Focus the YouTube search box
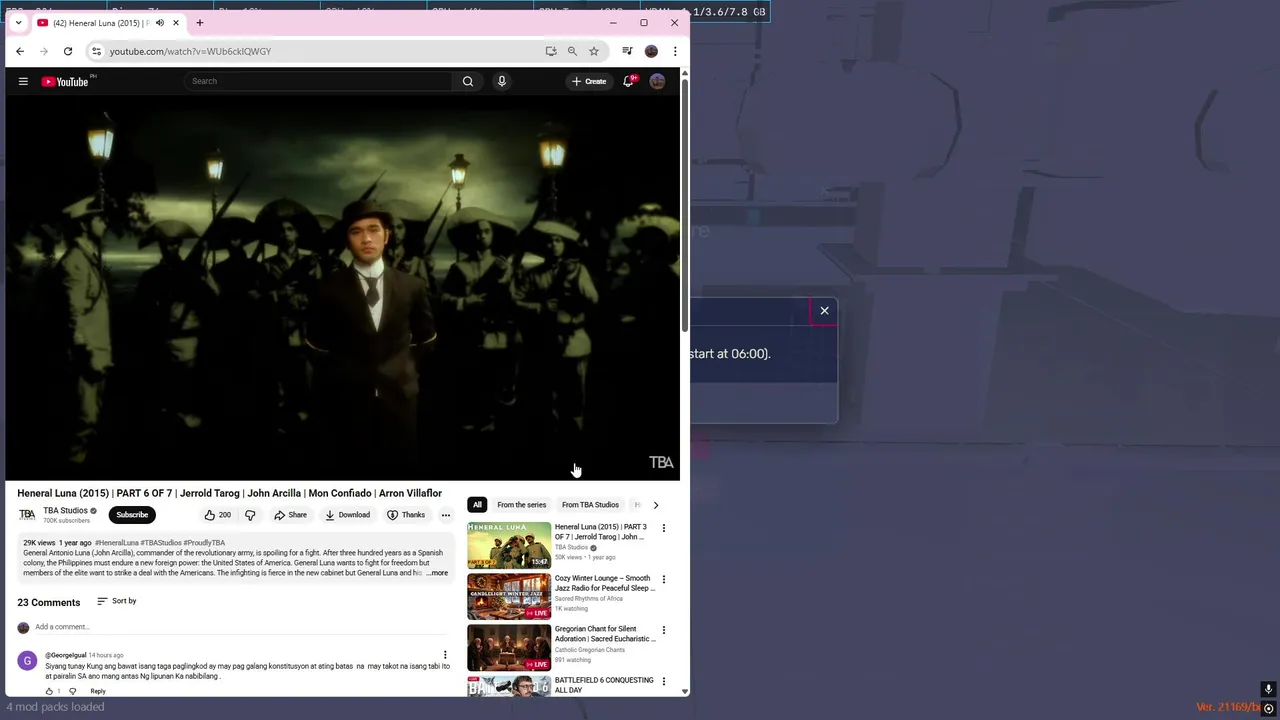The width and height of the screenshot is (1280, 720). pyautogui.click(x=318, y=81)
